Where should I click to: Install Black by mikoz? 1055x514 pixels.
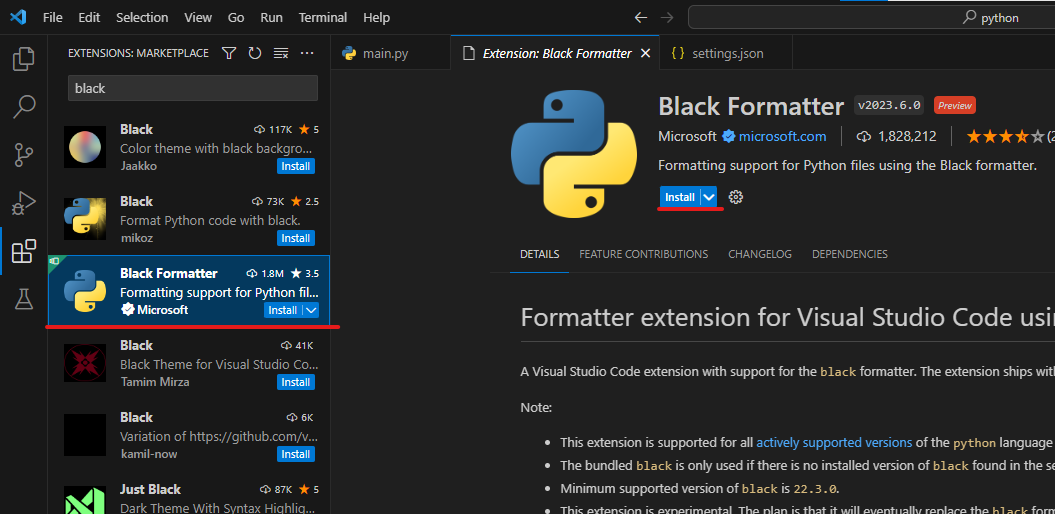coord(295,238)
